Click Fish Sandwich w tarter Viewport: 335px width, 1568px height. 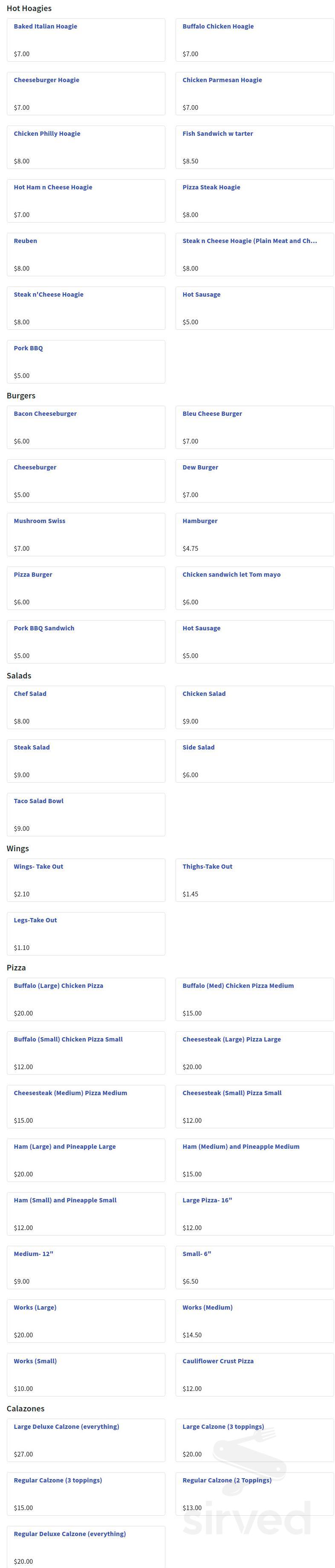[254, 147]
